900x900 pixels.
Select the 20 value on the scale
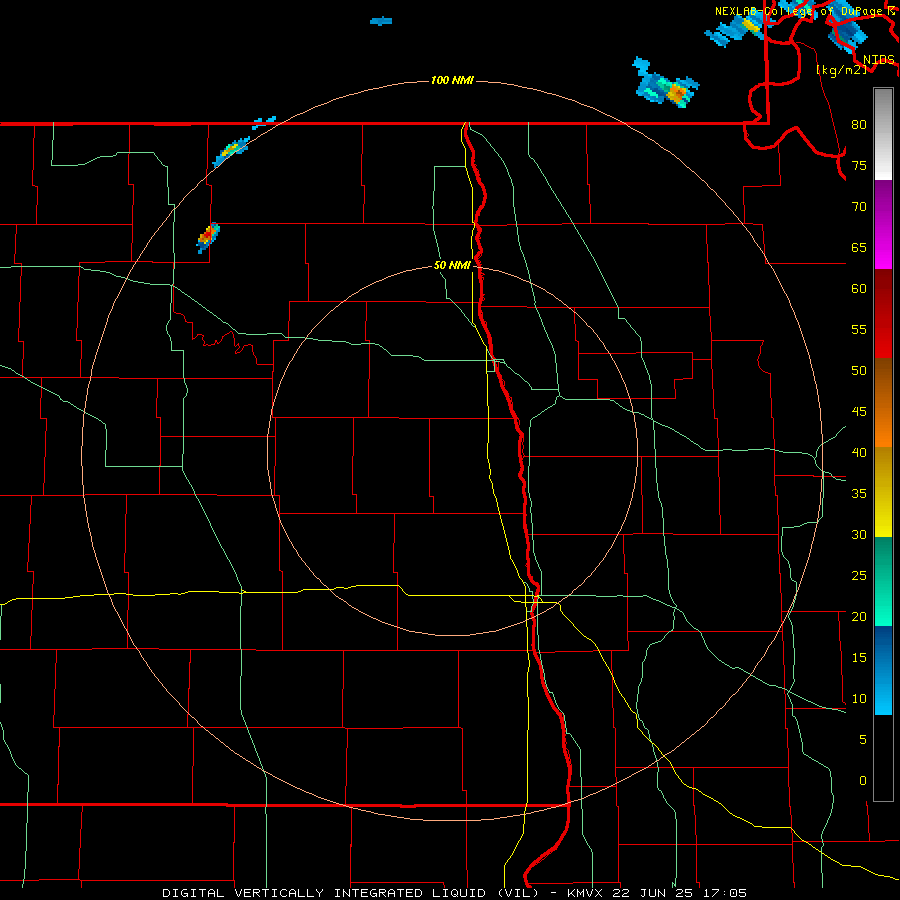[859, 617]
